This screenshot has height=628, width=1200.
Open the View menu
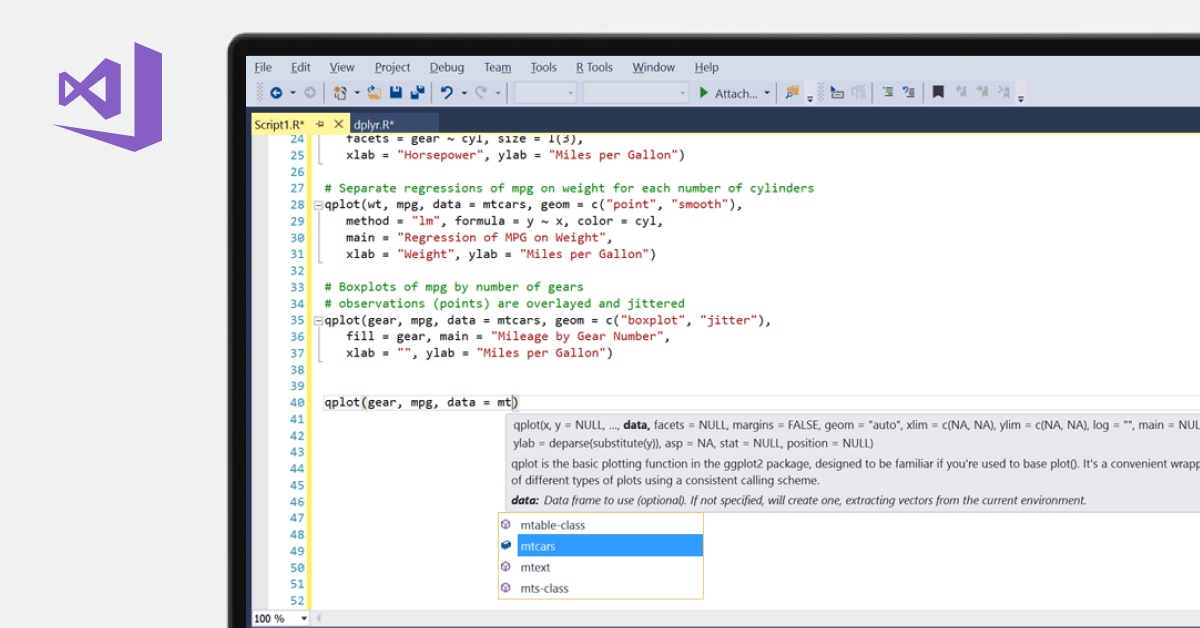point(342,67)
